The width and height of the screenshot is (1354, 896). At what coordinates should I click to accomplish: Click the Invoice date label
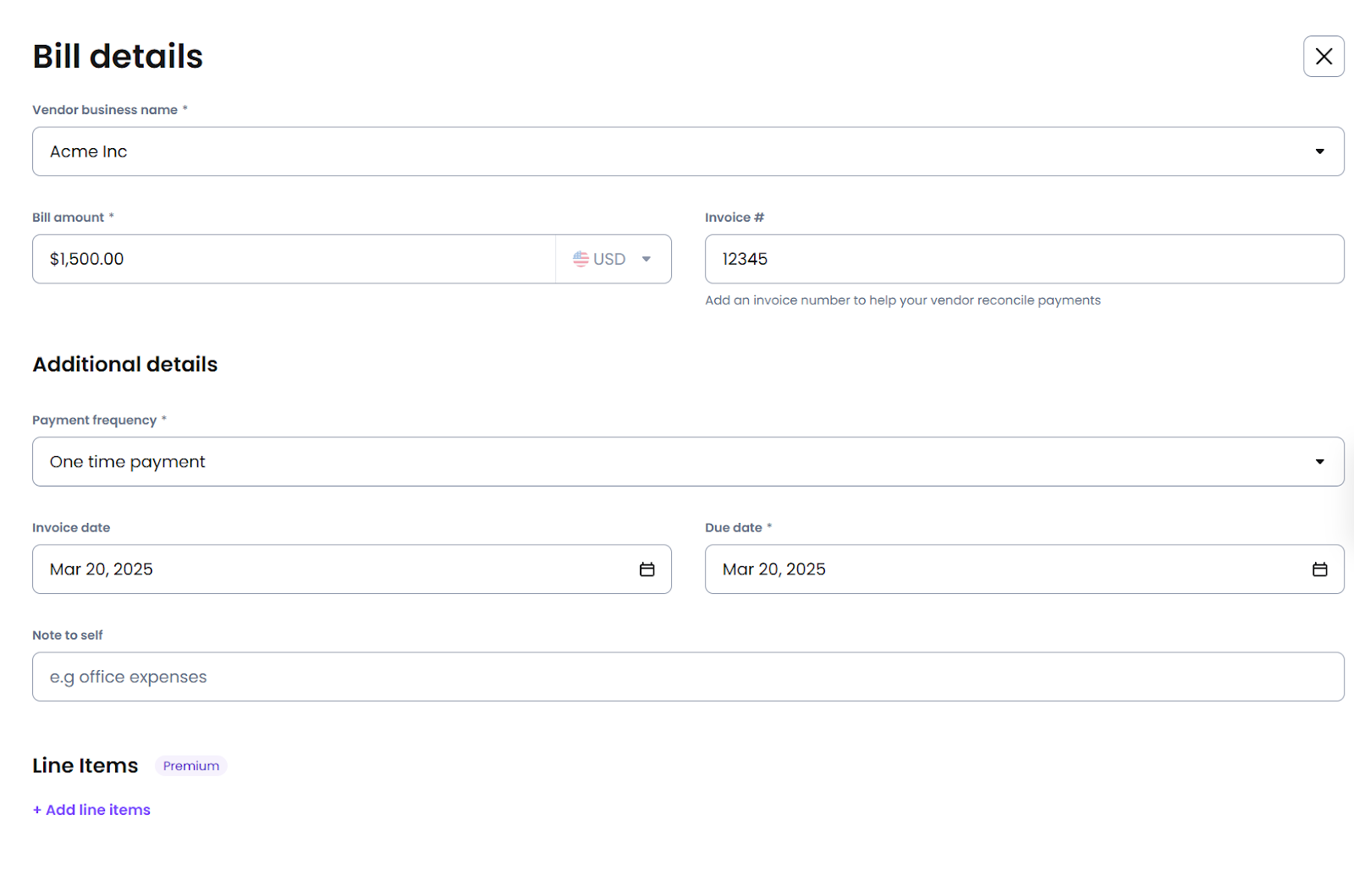(71, 528)
